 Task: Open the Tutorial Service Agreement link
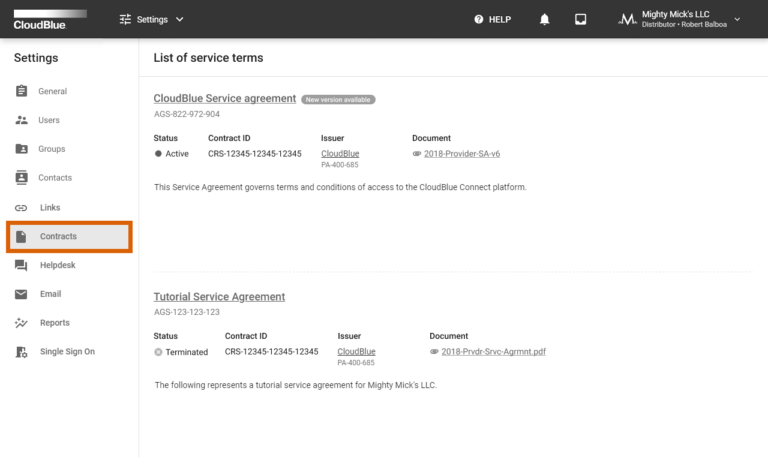[219, 297]
